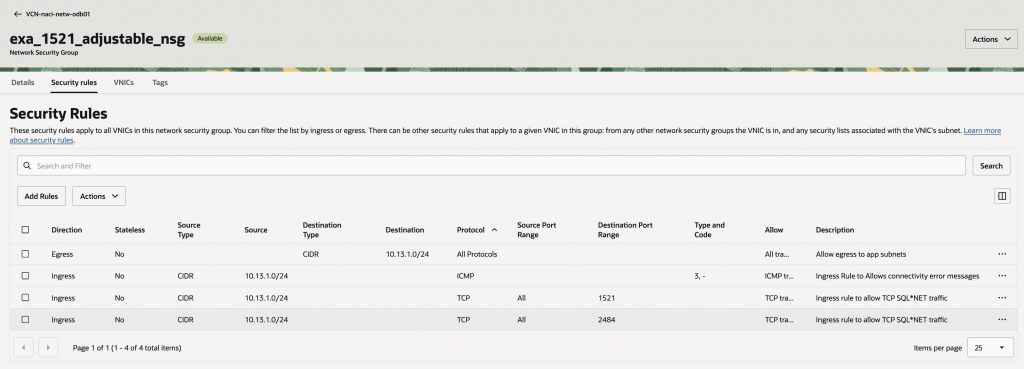Open row menu for port 1521 rule
The width and height of the screenshot is (1024, 369).
1002,298
